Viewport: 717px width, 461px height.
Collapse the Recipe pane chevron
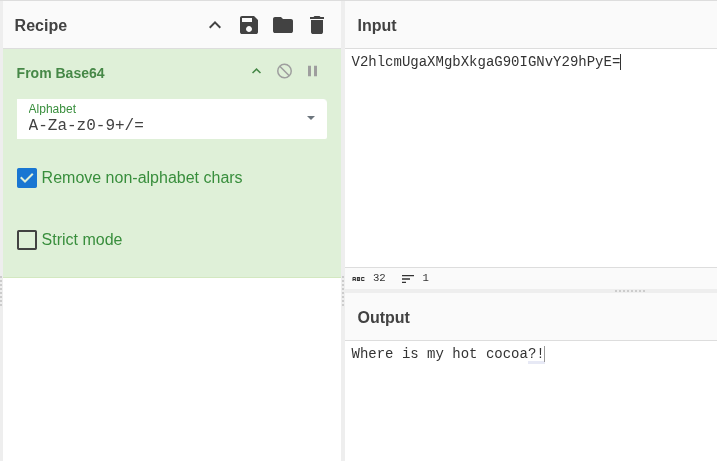click(x=215, y=25)
